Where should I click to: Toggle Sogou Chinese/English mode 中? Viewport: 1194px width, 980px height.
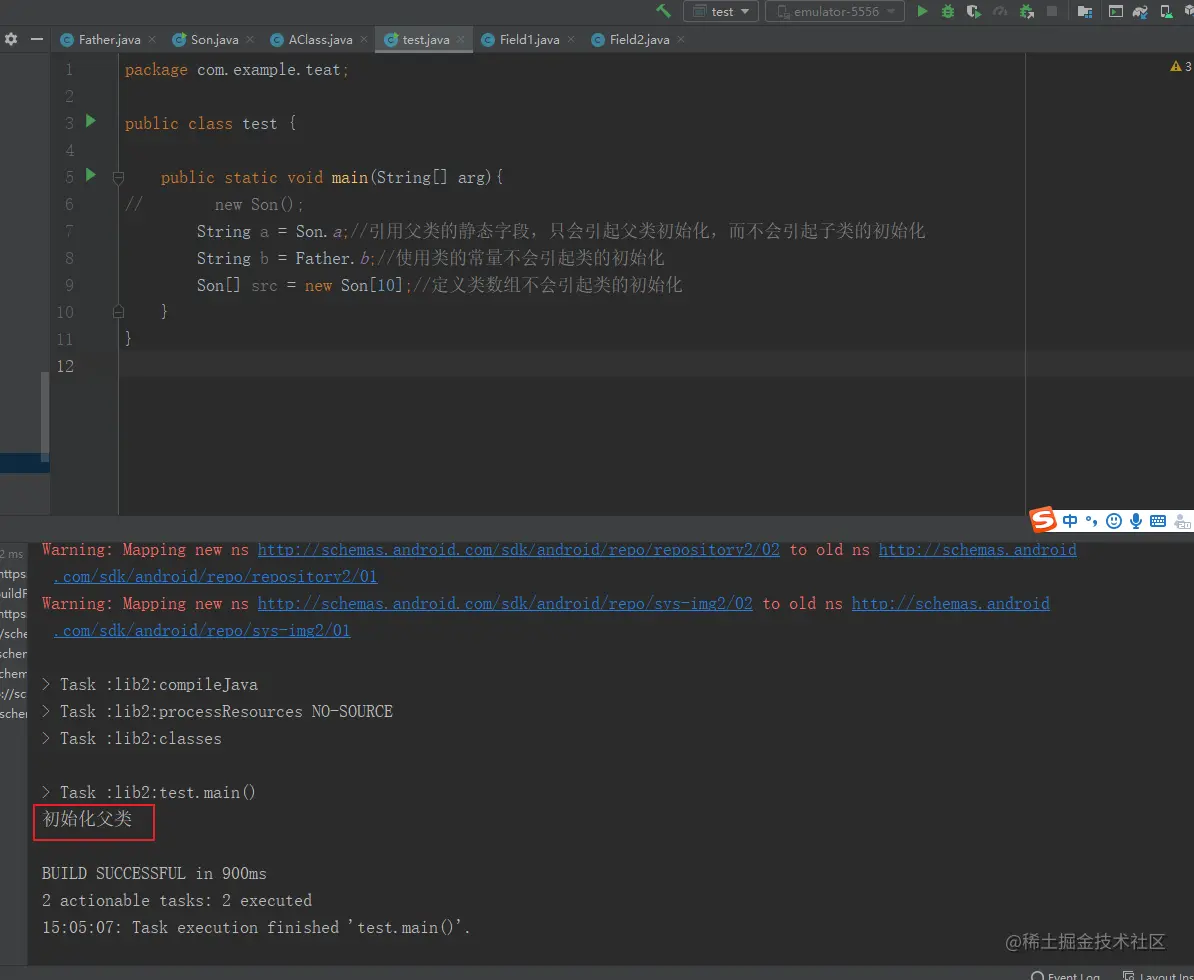click(1070, 521)
